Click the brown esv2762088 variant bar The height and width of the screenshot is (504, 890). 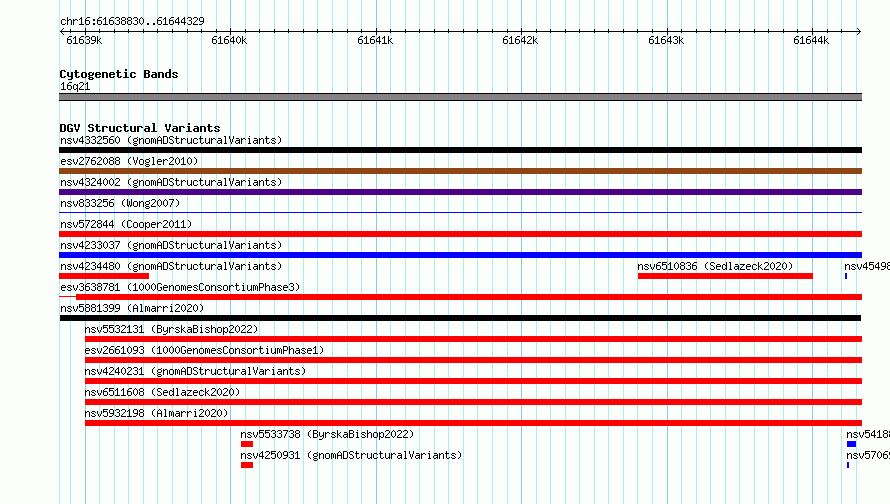click(460, 171)
